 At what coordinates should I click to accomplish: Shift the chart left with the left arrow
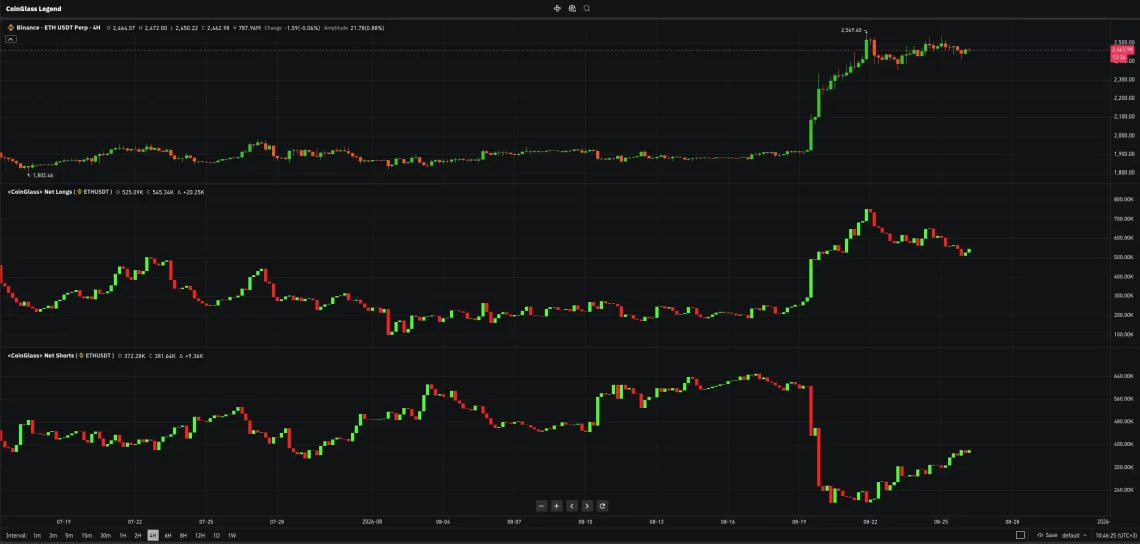572,506
